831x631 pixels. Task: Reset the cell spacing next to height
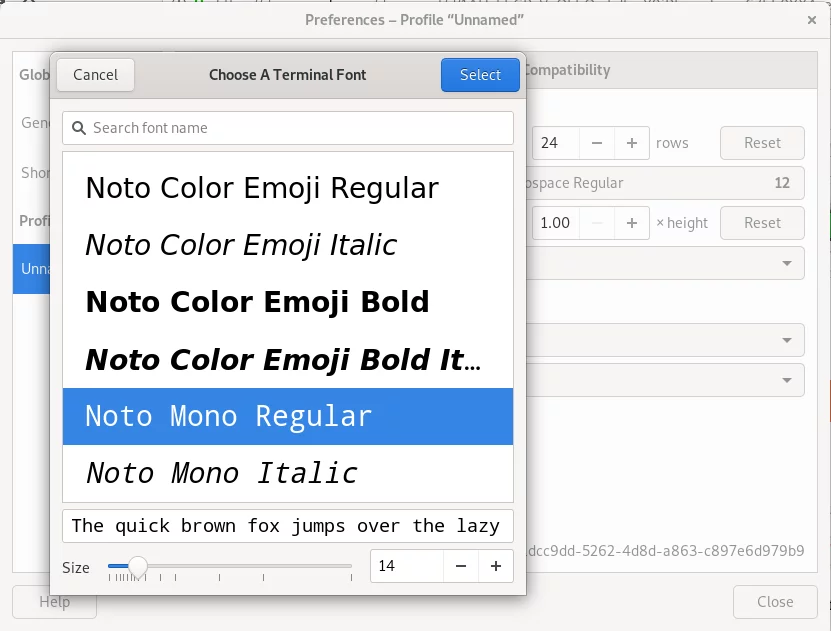762,223
